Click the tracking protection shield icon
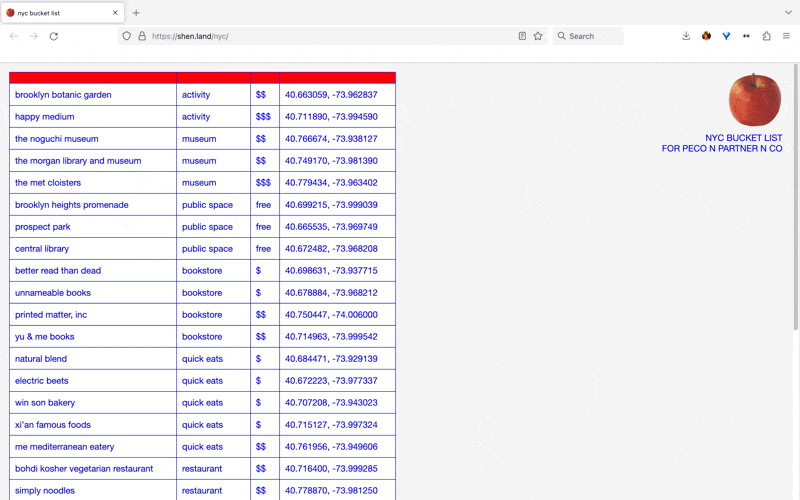The image size is (800, 500). 126,36
